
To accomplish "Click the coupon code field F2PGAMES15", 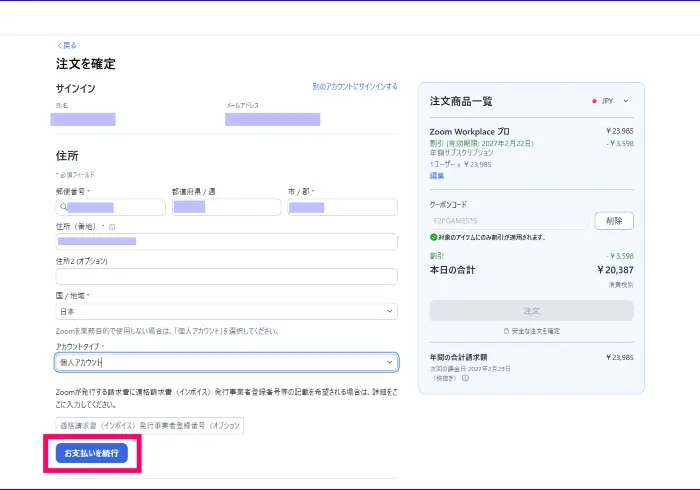I will (509, 221).
